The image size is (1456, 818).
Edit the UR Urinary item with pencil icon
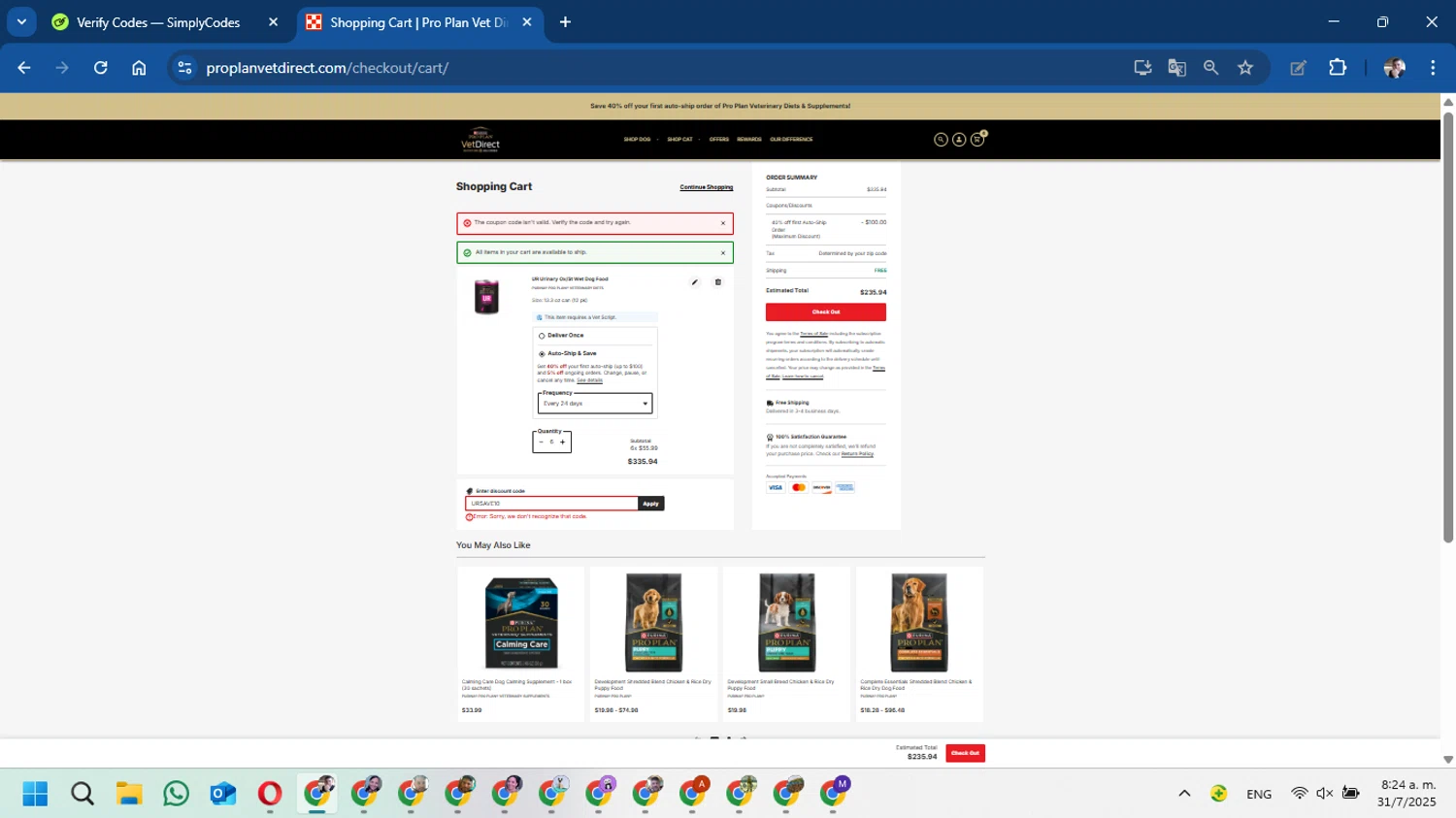point(695,282)
